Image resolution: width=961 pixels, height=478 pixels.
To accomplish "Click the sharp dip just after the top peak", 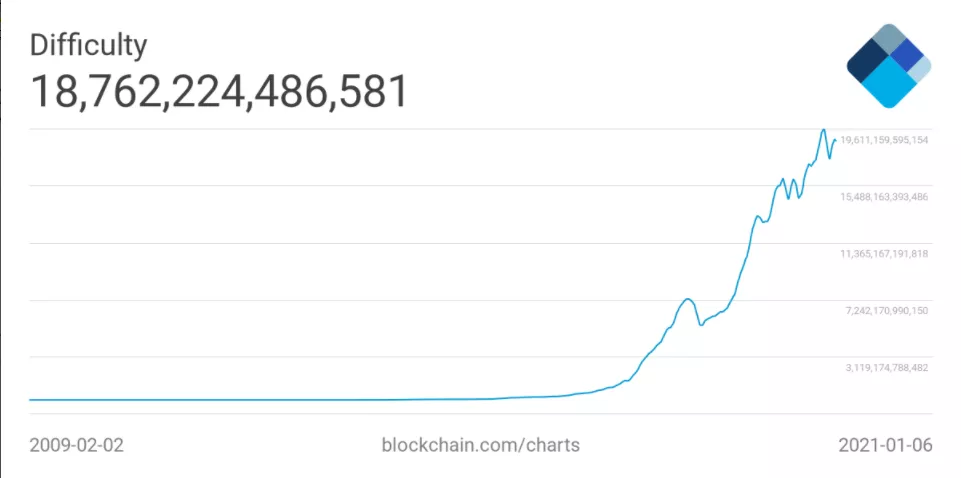I will tap(829, 158).
